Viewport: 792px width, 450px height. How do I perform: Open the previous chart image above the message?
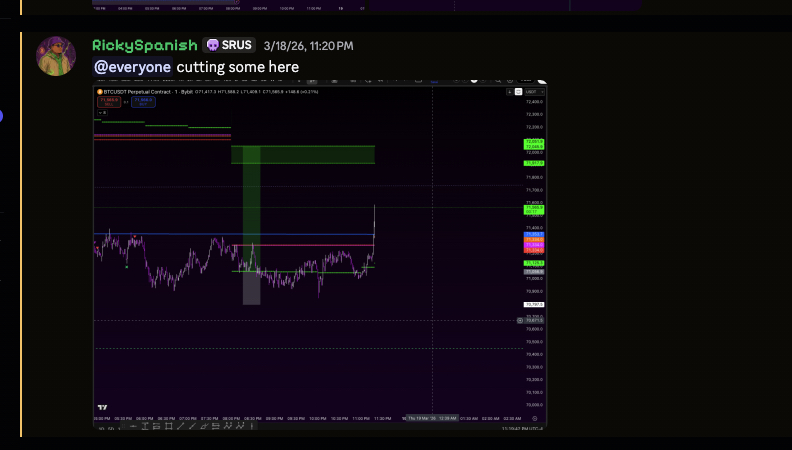[366, 5]
